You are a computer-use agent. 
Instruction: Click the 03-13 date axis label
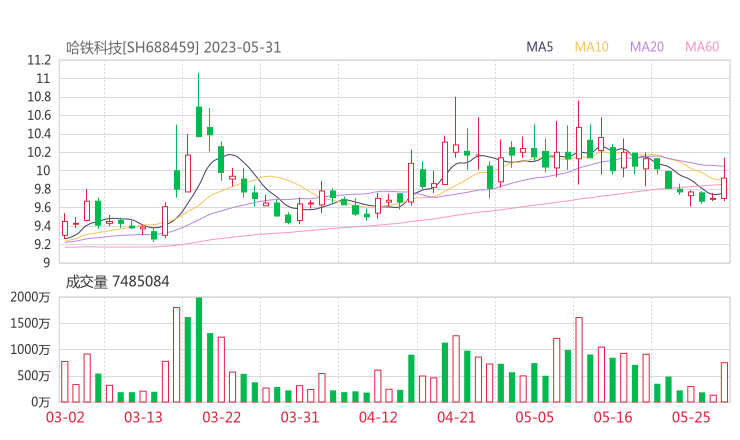click(x=143, y=417)
